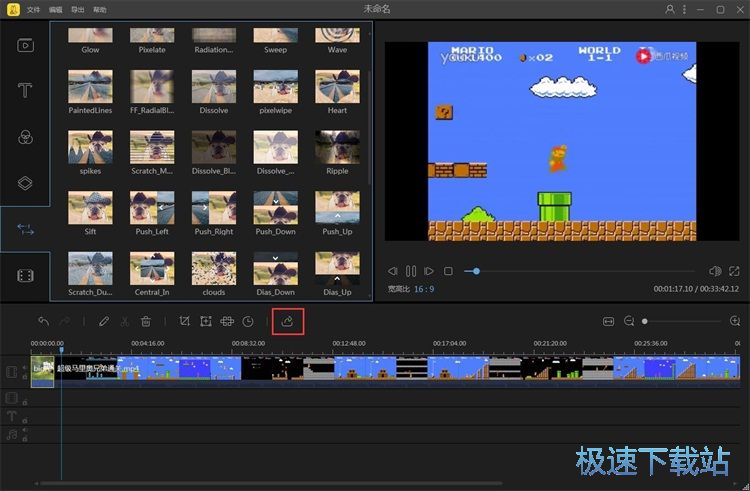Select the PaintedLines transition thumbnail

point(90,87)
